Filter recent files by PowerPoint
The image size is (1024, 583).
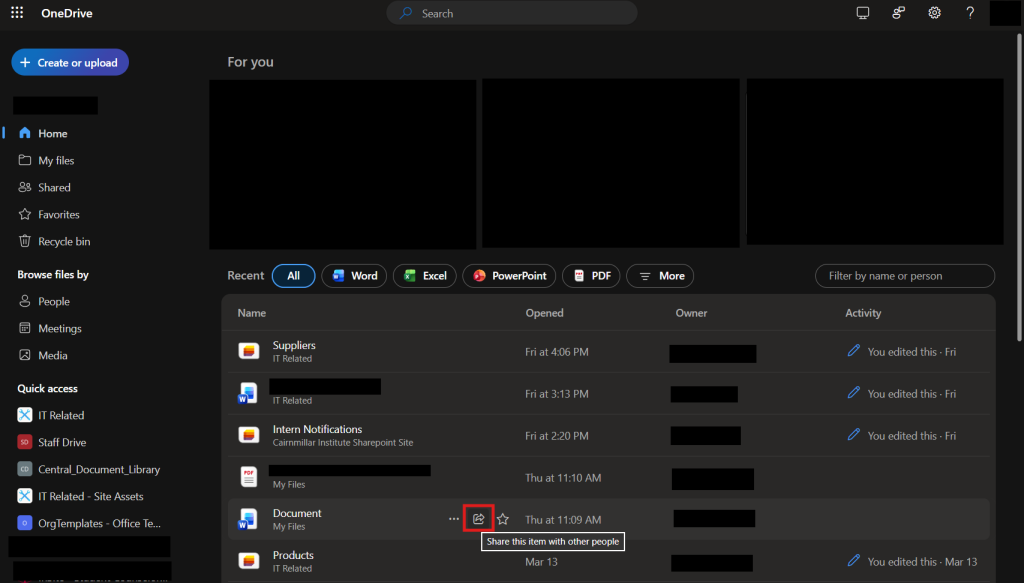tap(509, 276)
